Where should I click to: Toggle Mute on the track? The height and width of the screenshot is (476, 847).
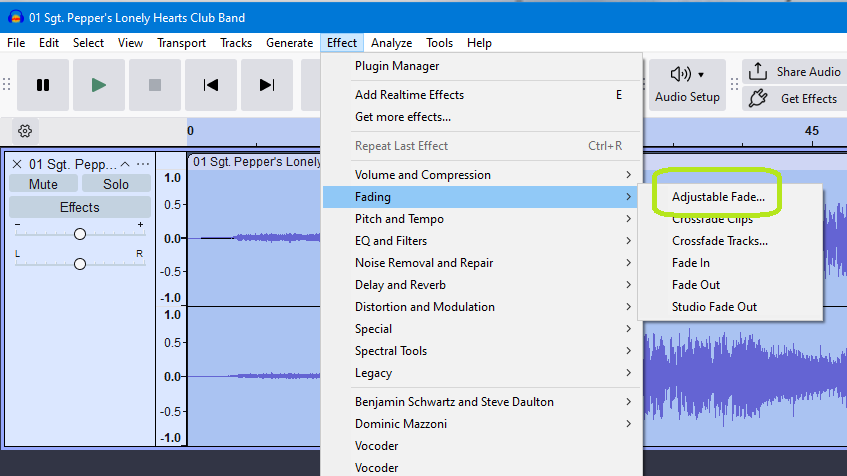(43, 184)
